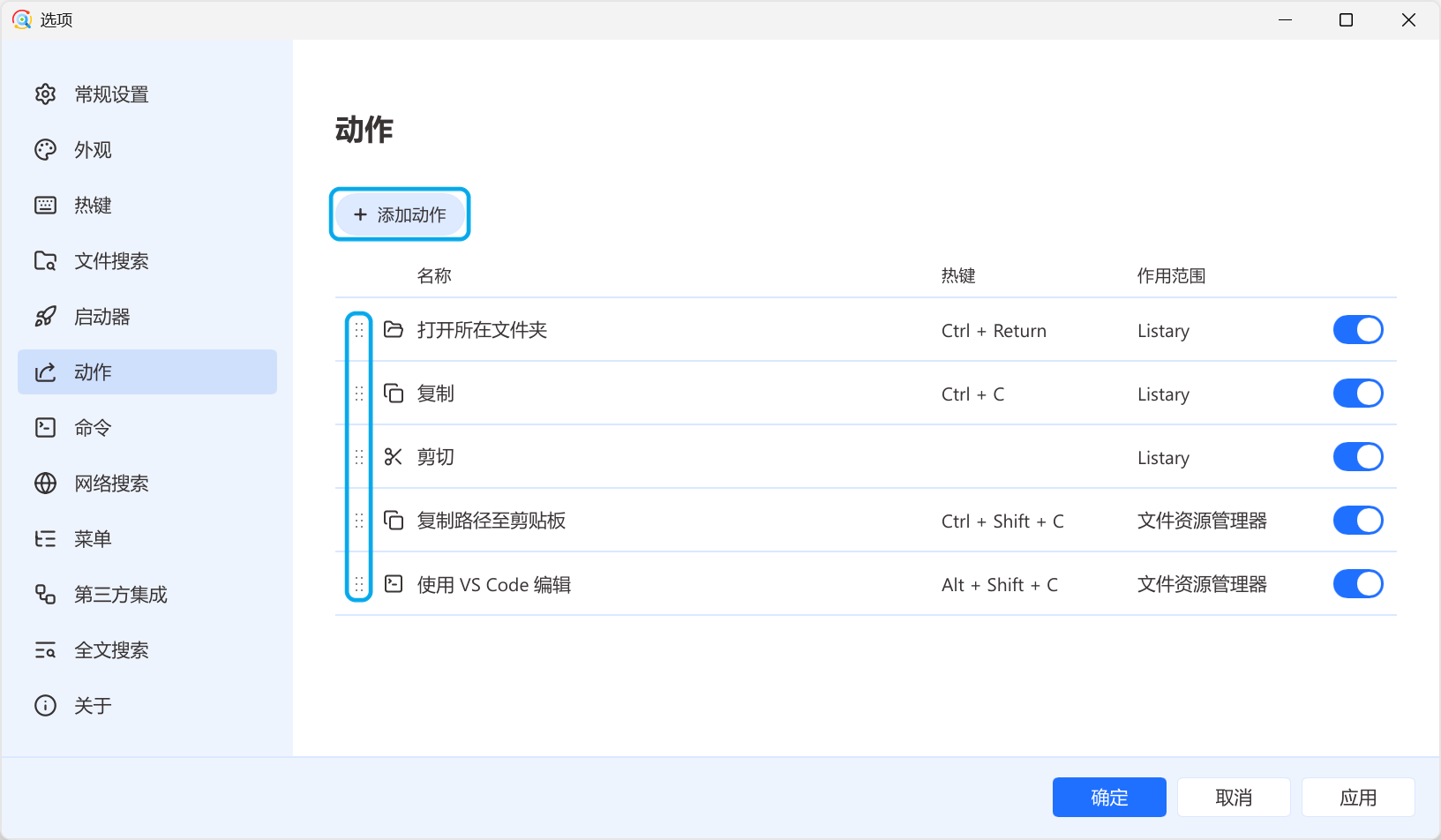Click the terminal icon of 使用 VS Code 编辑

(x=394, y=584)
